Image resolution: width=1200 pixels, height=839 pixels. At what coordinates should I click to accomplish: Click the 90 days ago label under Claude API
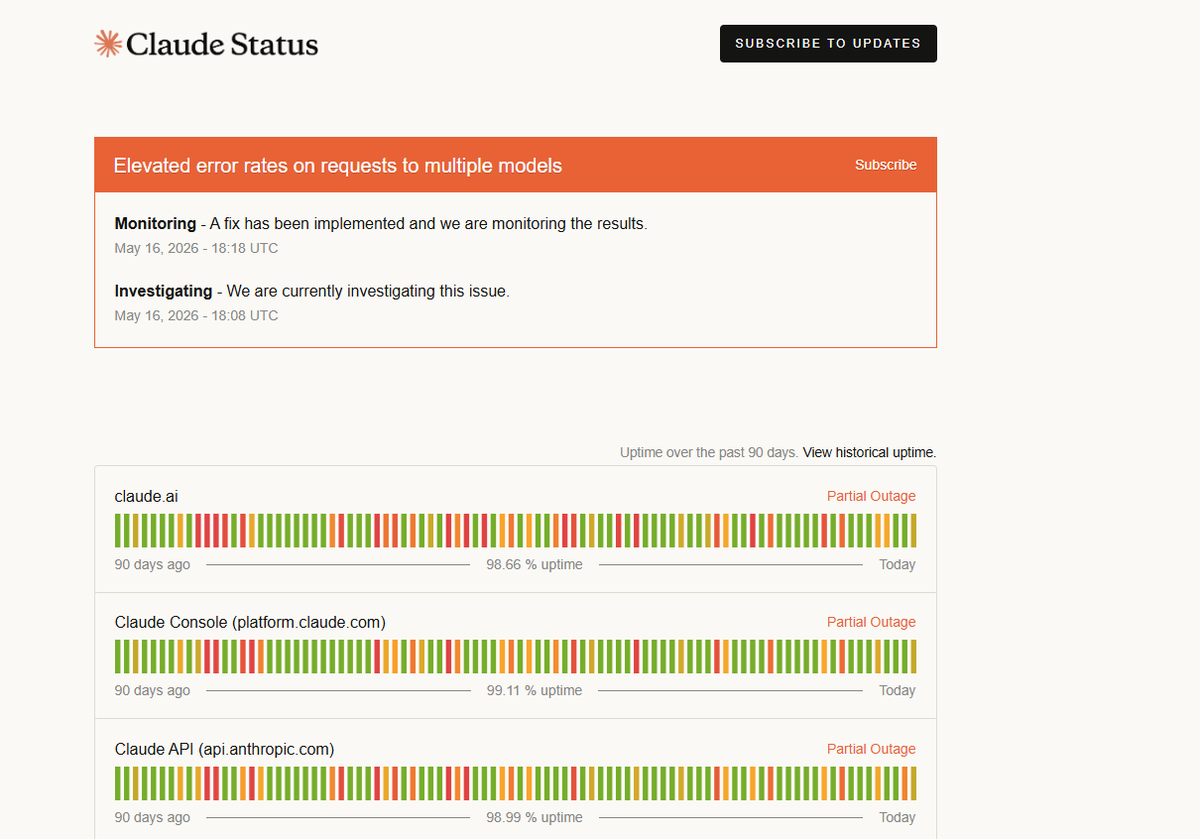(x=152, y=817)
